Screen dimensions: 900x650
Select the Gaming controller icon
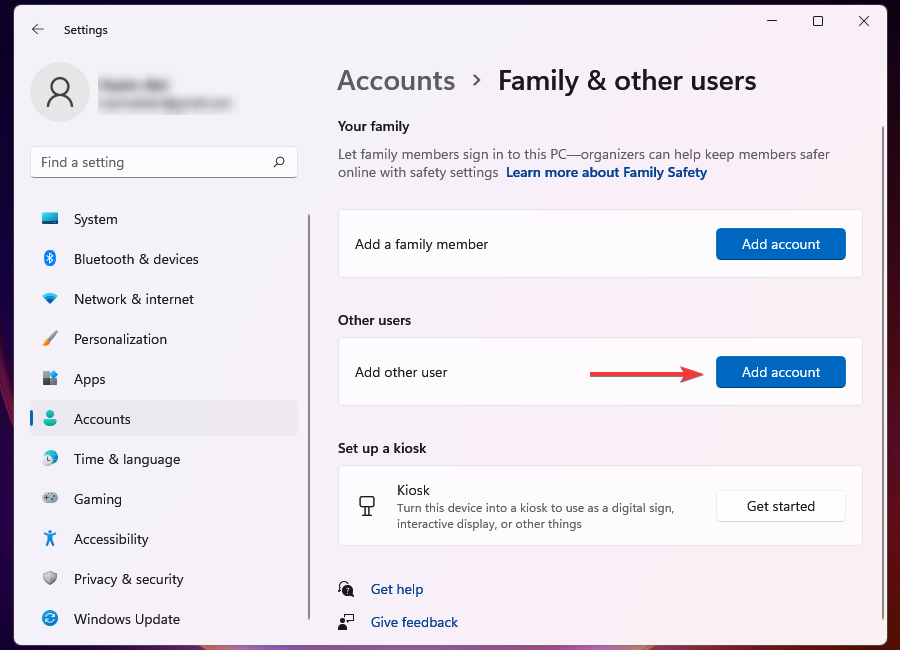[50, 499]
